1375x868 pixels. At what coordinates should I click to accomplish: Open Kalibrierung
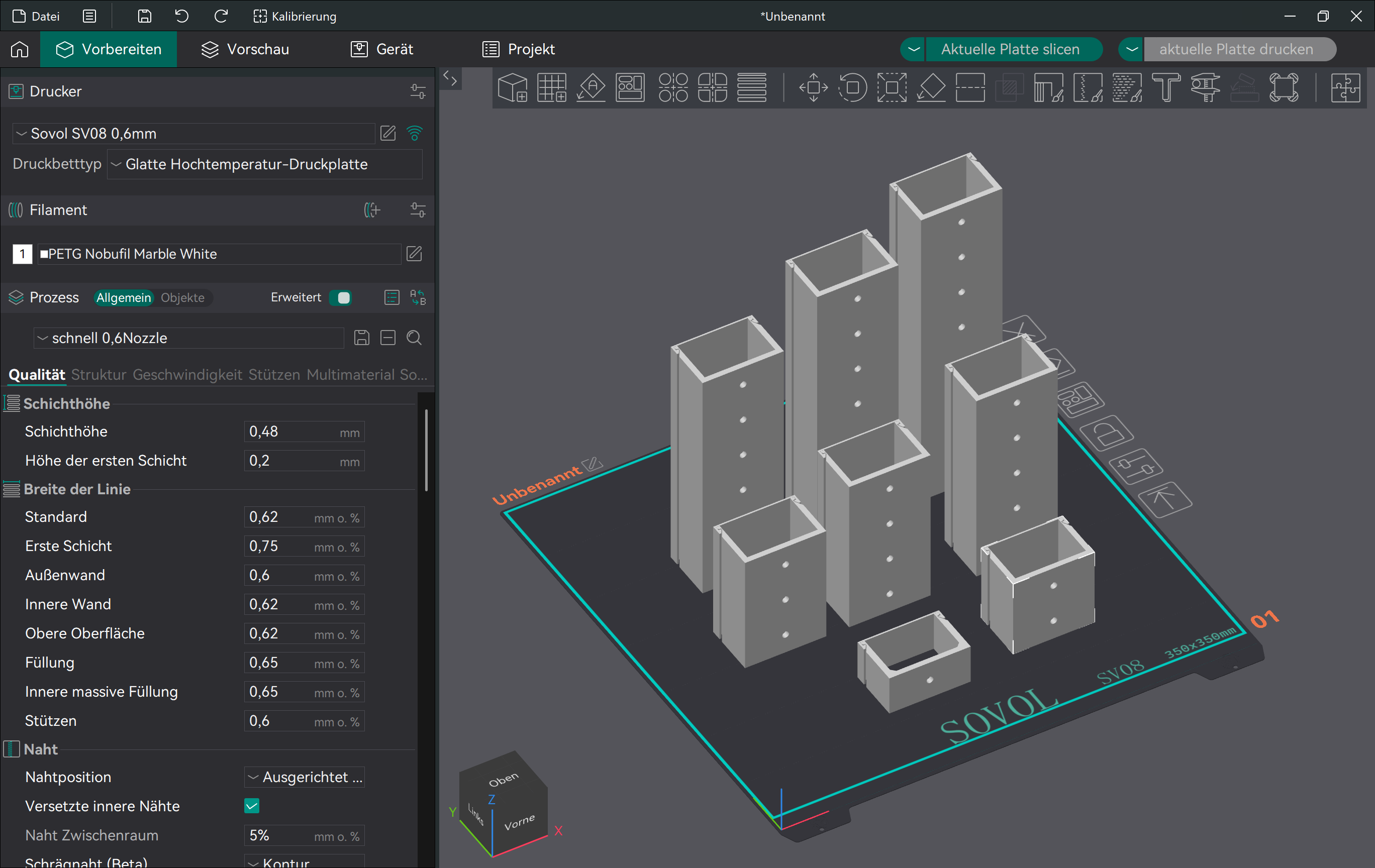(x=294, y=16)
